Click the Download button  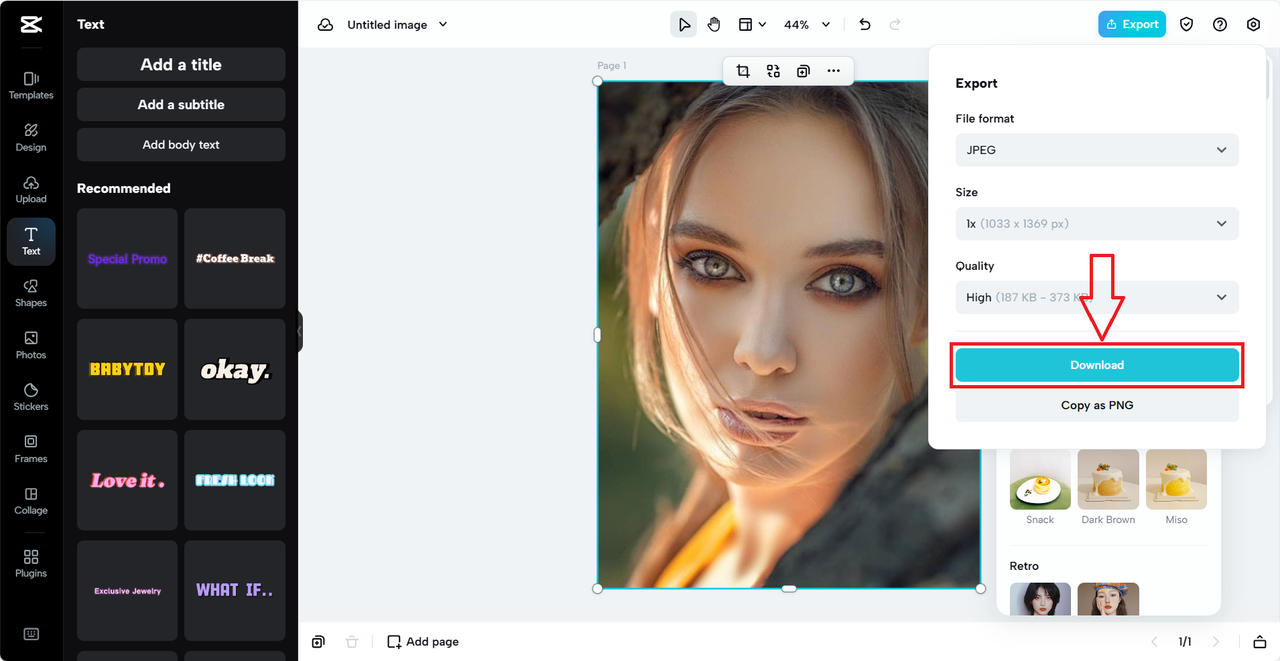[1097, 365]
